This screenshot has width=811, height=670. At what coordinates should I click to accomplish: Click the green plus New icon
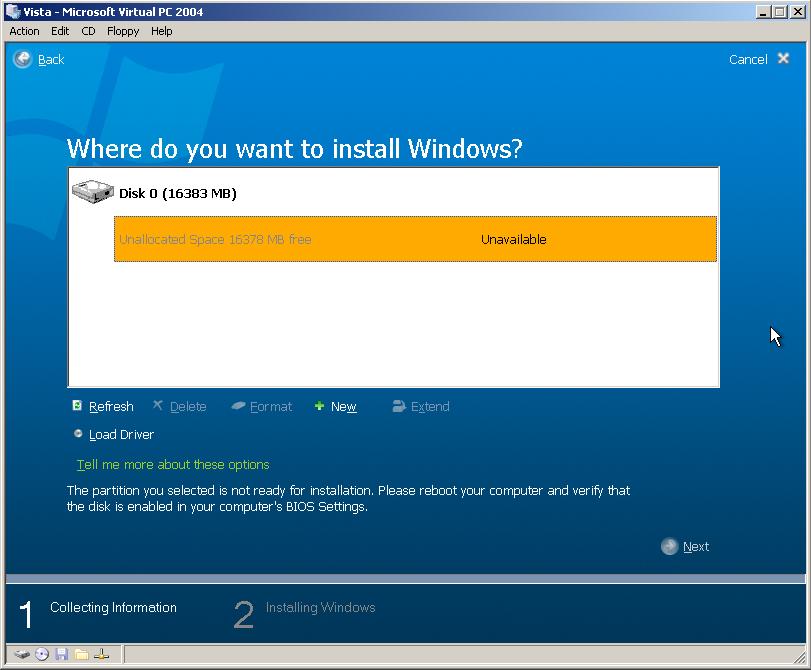point(319,406)
